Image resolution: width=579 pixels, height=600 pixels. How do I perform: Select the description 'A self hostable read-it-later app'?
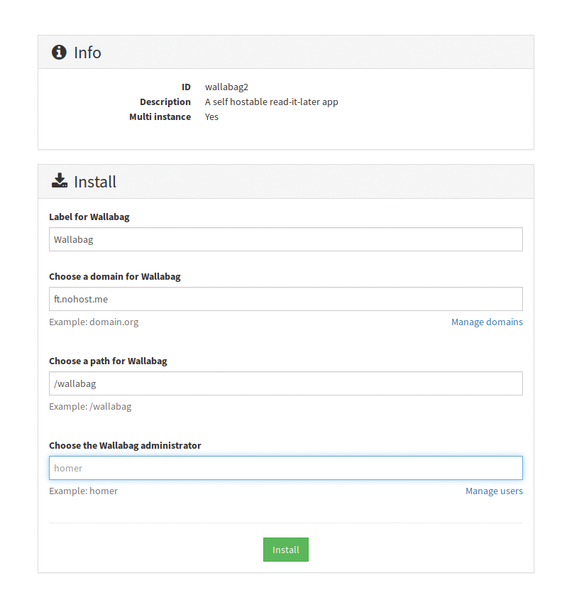point(271,102)
